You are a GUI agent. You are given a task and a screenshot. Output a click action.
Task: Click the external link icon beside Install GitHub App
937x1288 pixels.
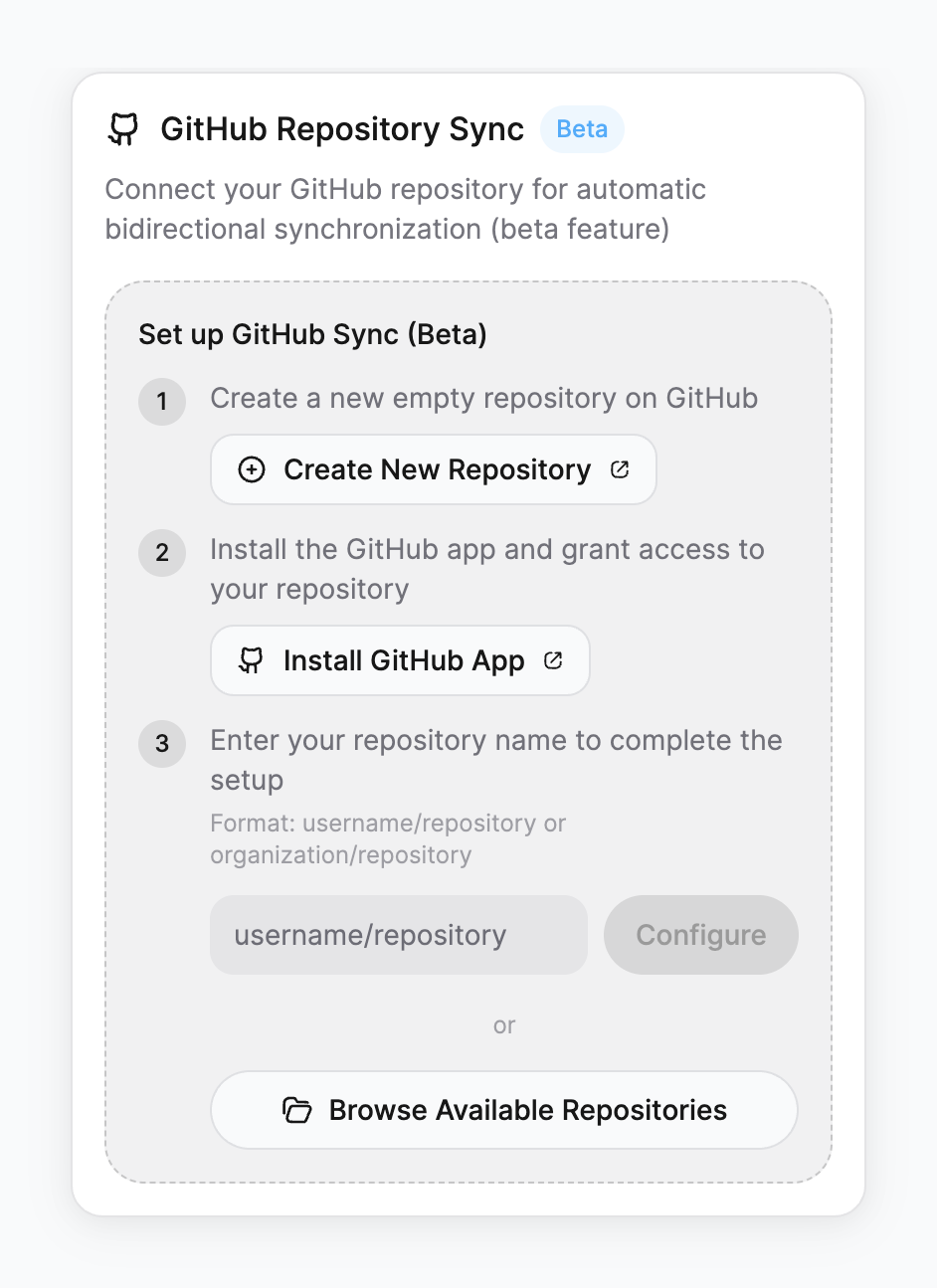tap(553, 659)
